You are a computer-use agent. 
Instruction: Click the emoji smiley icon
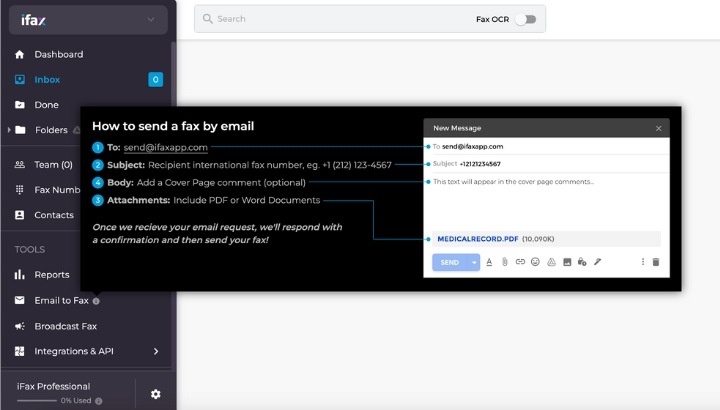coord(535,262)
